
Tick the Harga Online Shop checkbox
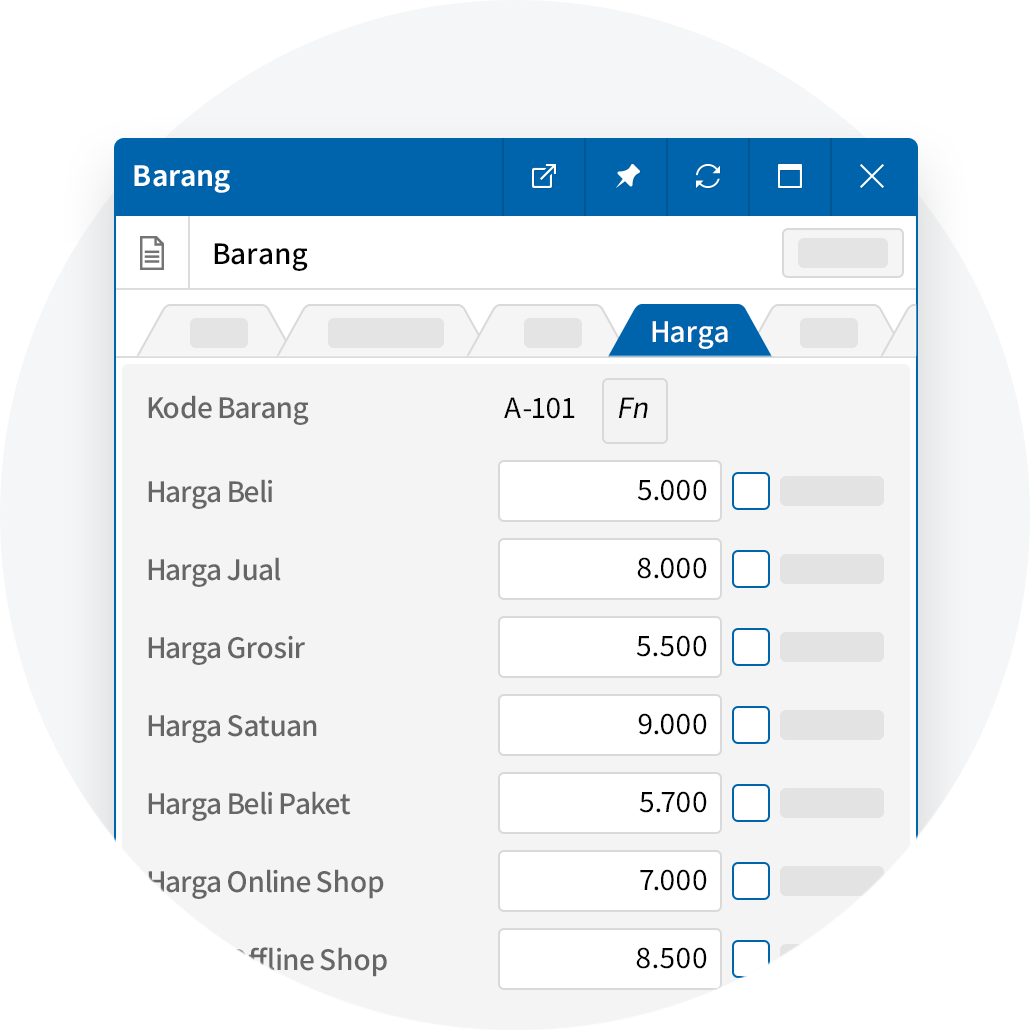pyautogui.click(x=751, y=881)
